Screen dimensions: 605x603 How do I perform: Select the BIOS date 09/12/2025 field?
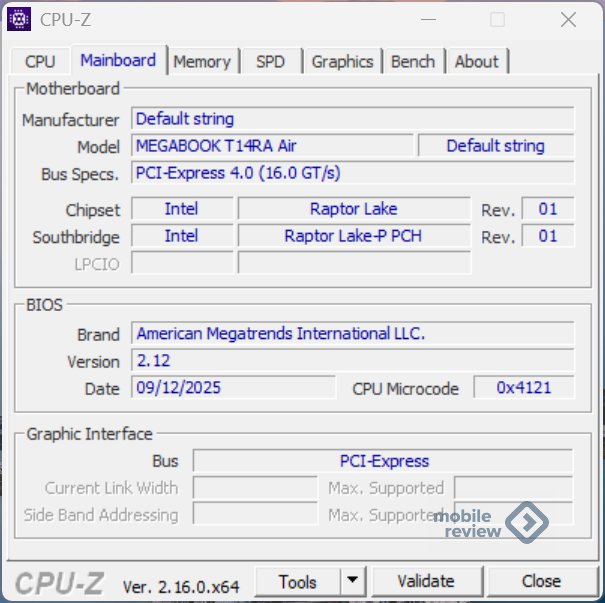click(232, 388)
